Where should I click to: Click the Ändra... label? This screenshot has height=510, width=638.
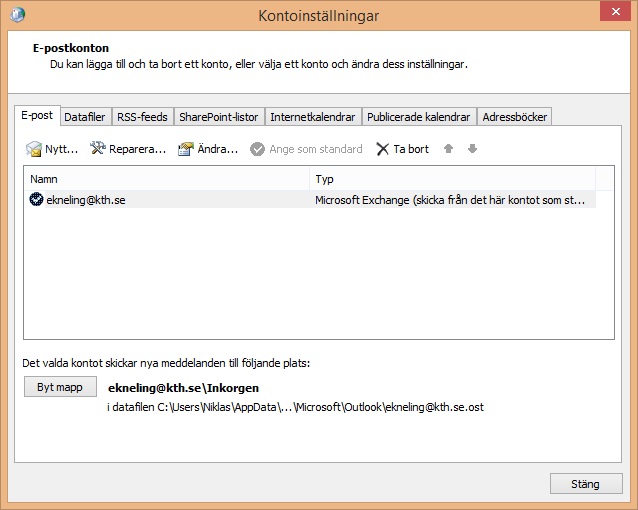click(x=218, y=148)
